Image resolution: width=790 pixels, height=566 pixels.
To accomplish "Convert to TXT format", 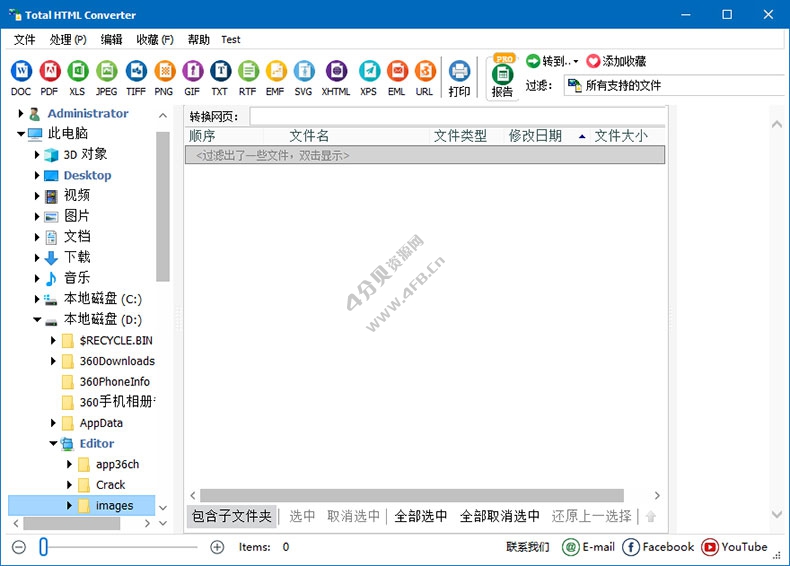I will pyautogui.click(x=220, y=78).
